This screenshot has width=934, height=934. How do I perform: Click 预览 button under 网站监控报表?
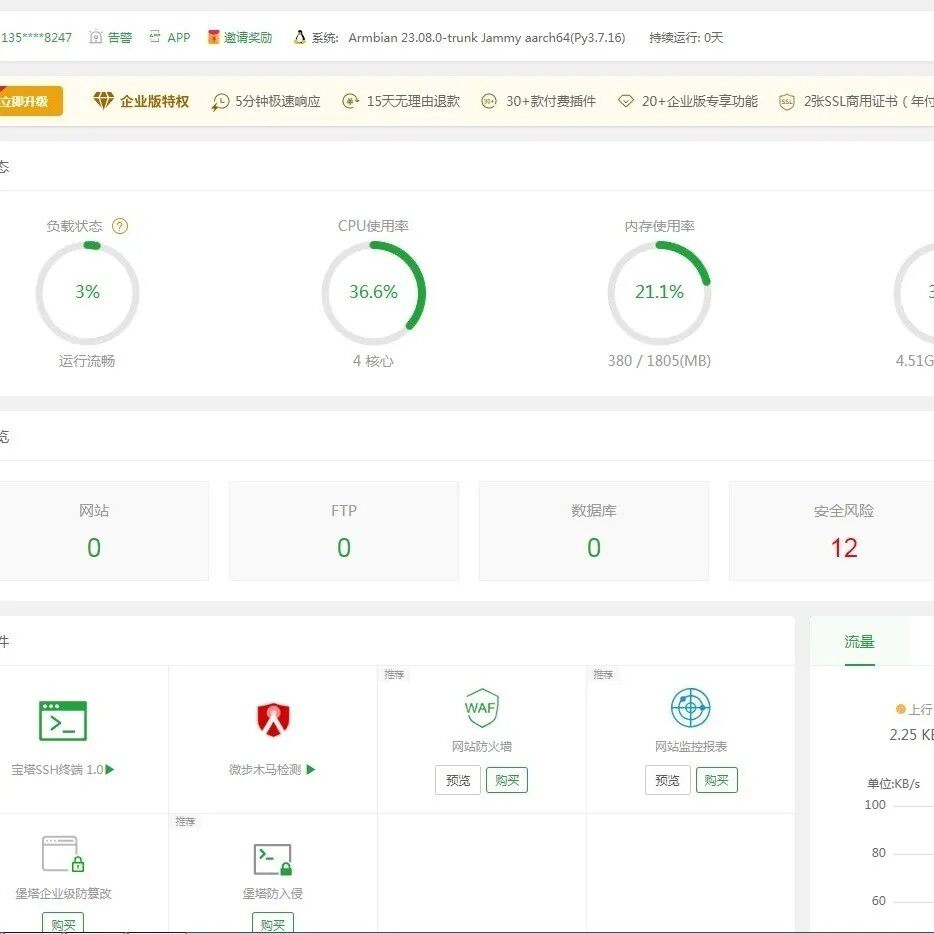pyautogui.click(x=667, y=780)
